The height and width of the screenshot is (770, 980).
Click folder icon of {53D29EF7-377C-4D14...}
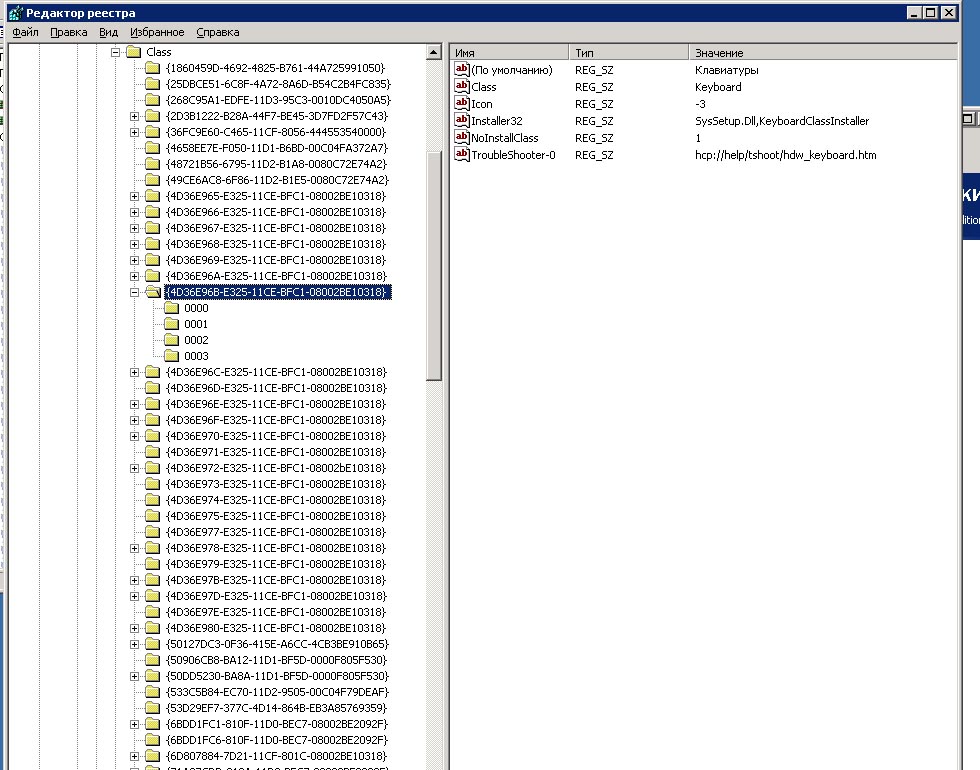(x=152, y=708)
